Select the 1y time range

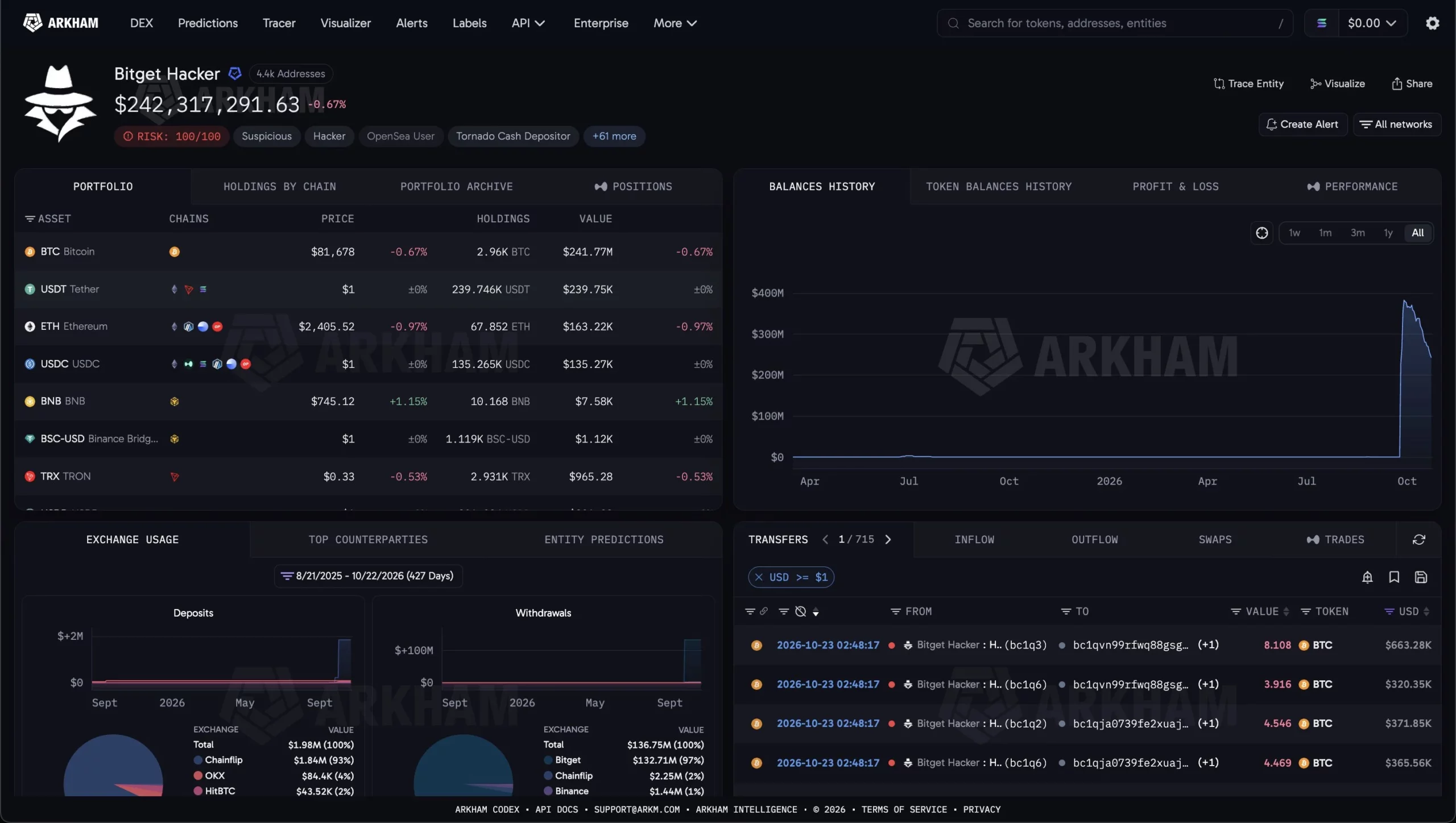coord(1388,233)
